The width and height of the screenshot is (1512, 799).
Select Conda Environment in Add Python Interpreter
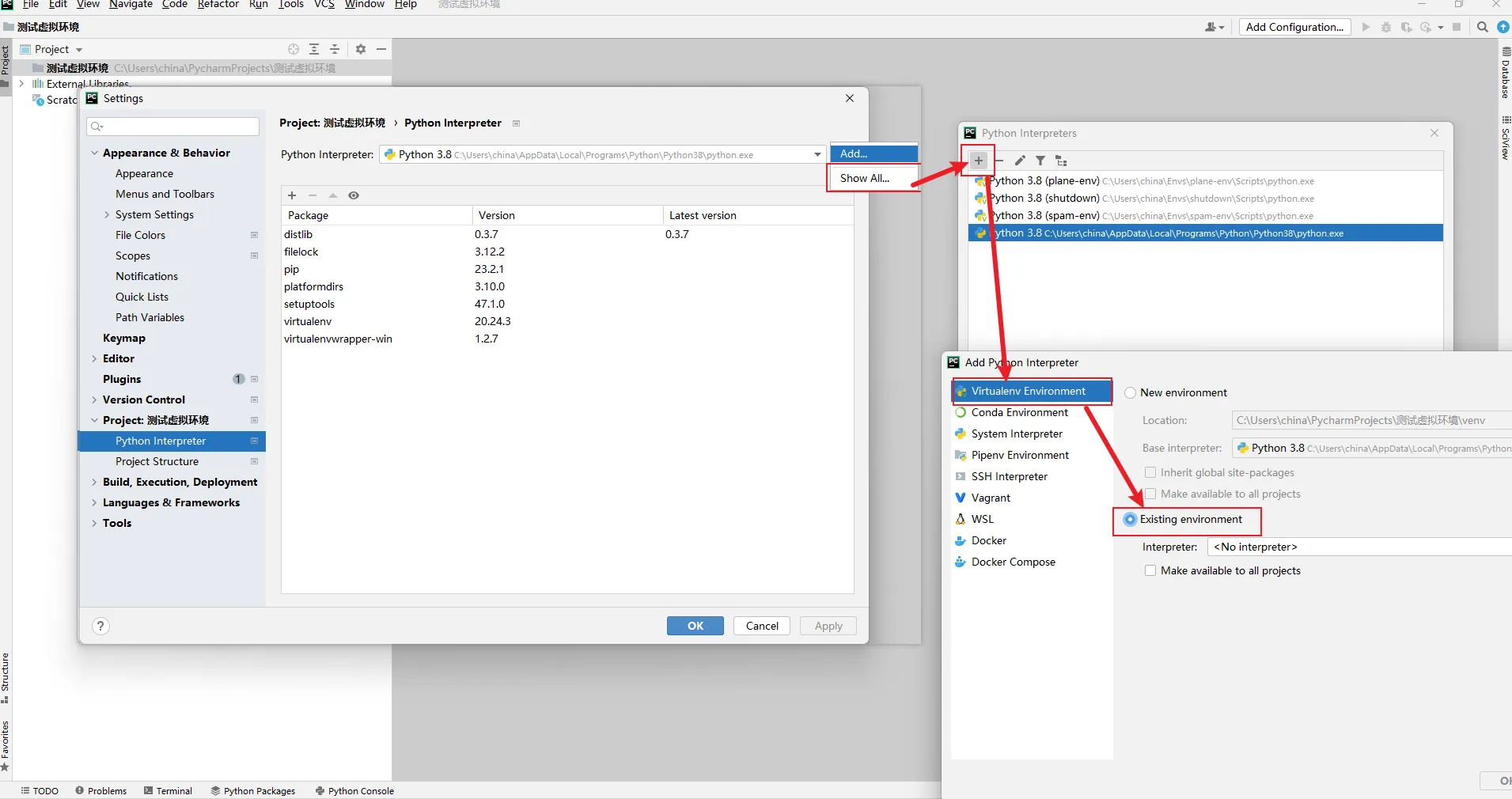(x=1032, y=412)
